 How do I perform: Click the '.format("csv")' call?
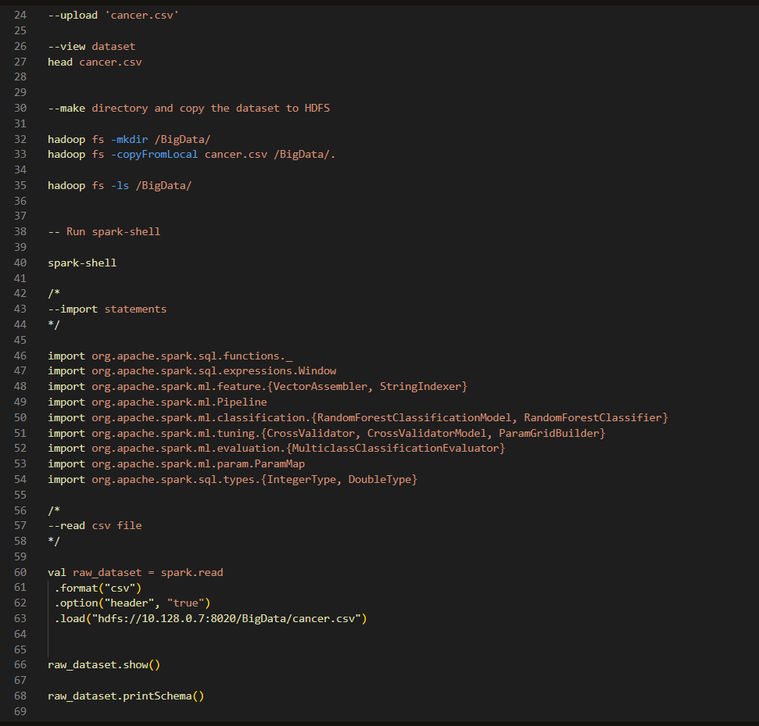tap(97, 588)
